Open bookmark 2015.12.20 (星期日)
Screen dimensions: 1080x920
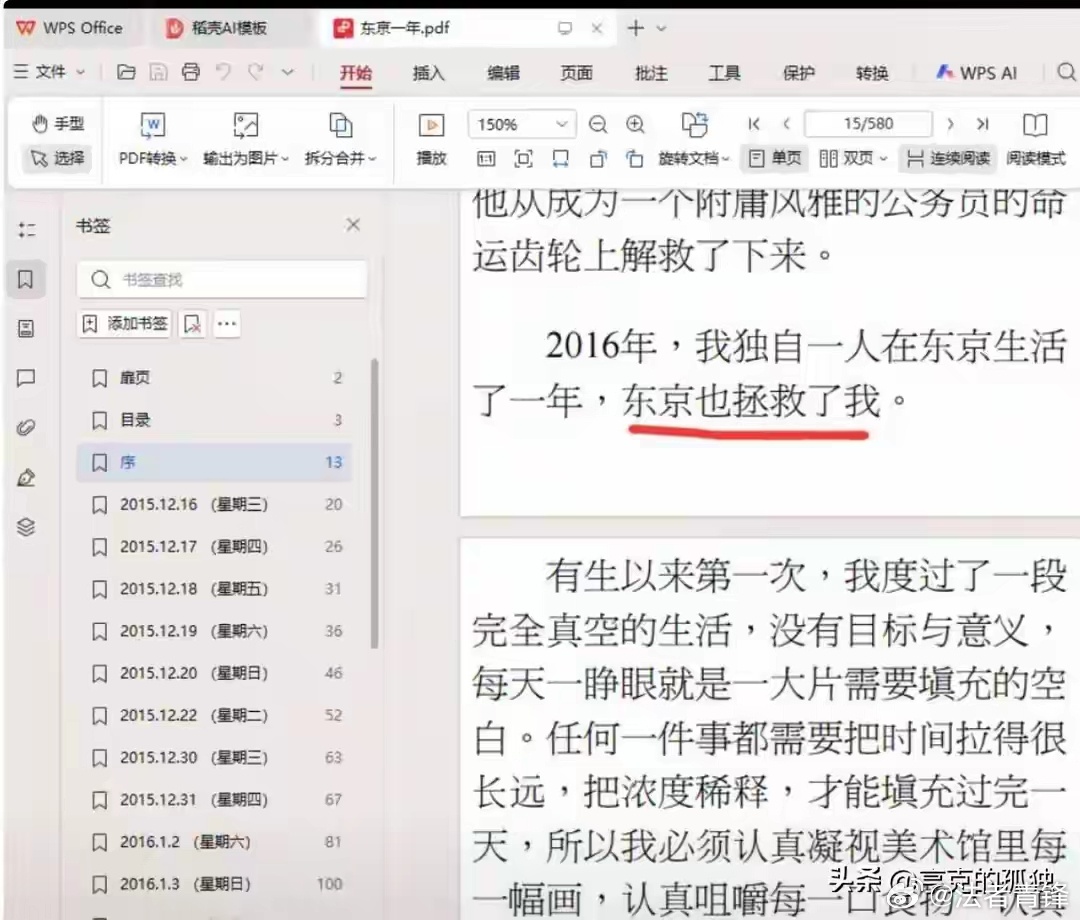[x=215, y=673]
